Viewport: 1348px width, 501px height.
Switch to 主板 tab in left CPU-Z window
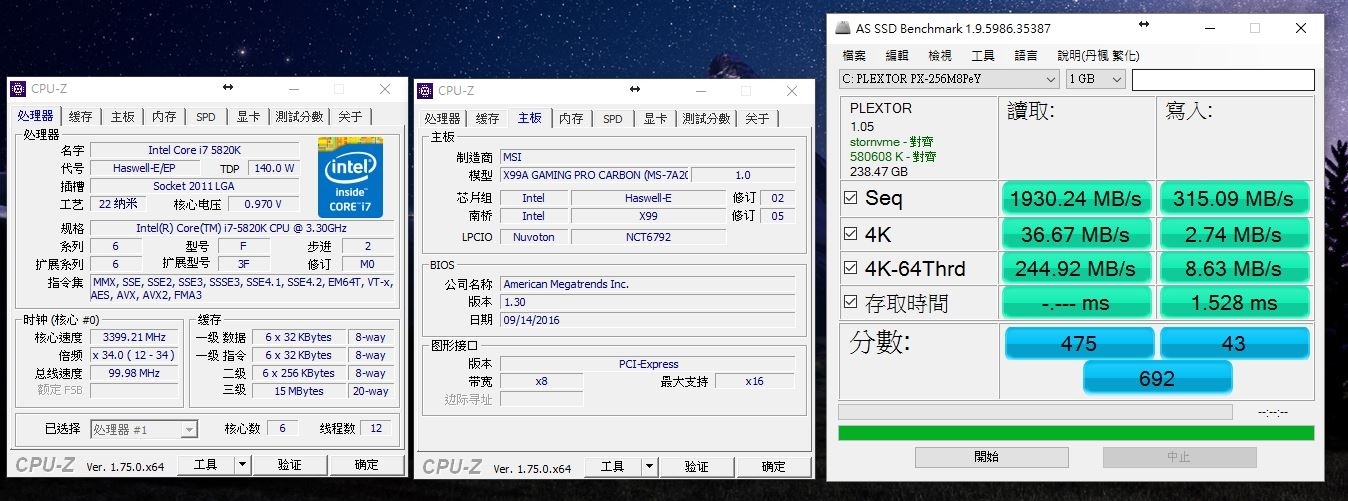pyautogui.click(x=122, y=117)
